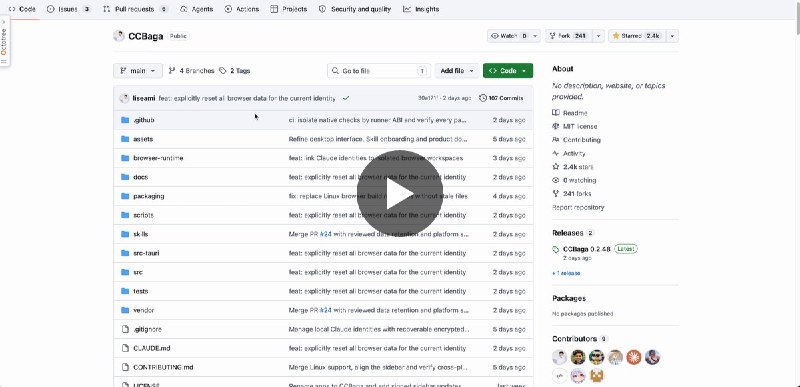Open the Fork options dropdown arrow
This screenshot has width=800, height=387.
point(598,36)
